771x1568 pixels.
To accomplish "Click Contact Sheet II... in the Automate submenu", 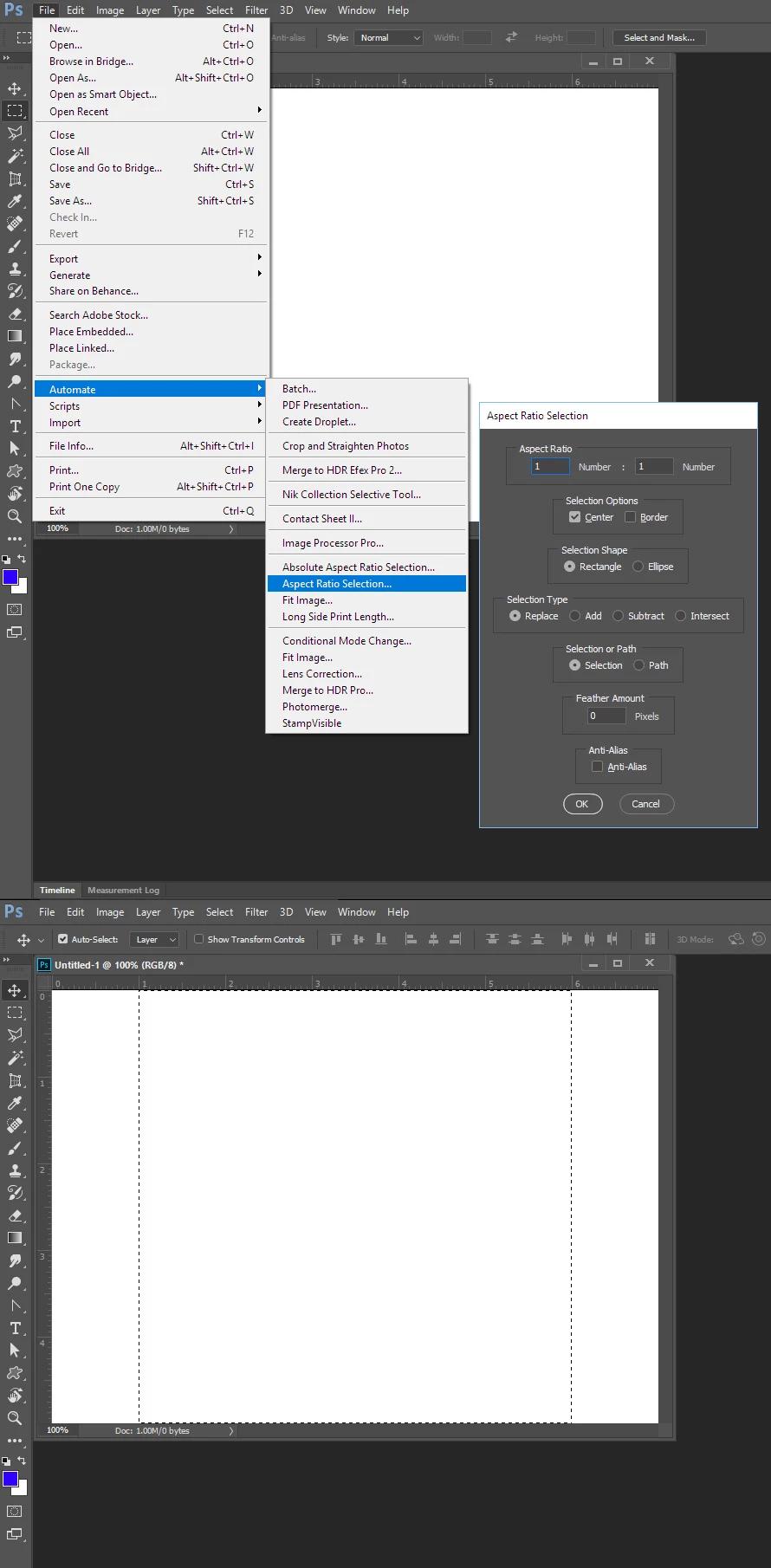I will [367, 519].
